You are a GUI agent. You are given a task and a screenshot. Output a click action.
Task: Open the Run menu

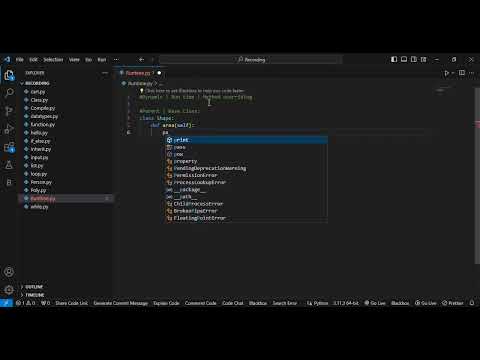pos(102,60)
